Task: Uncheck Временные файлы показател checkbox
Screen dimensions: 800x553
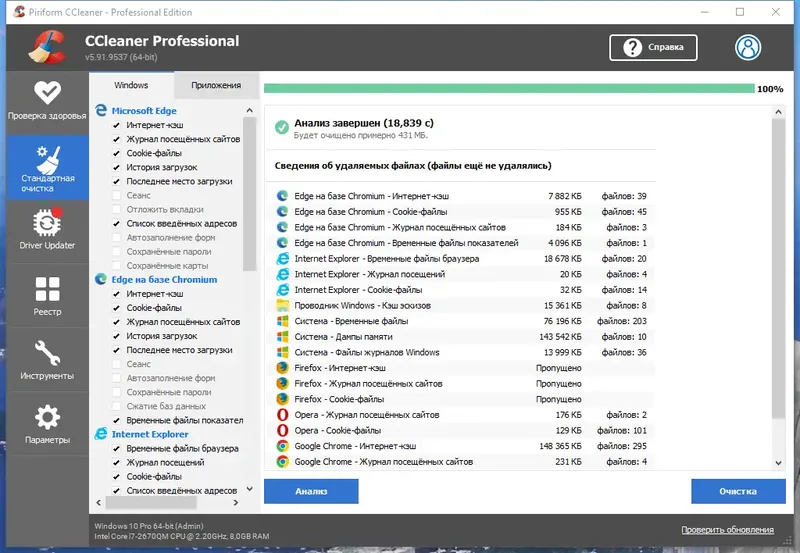Action: (x=116, y=420)
